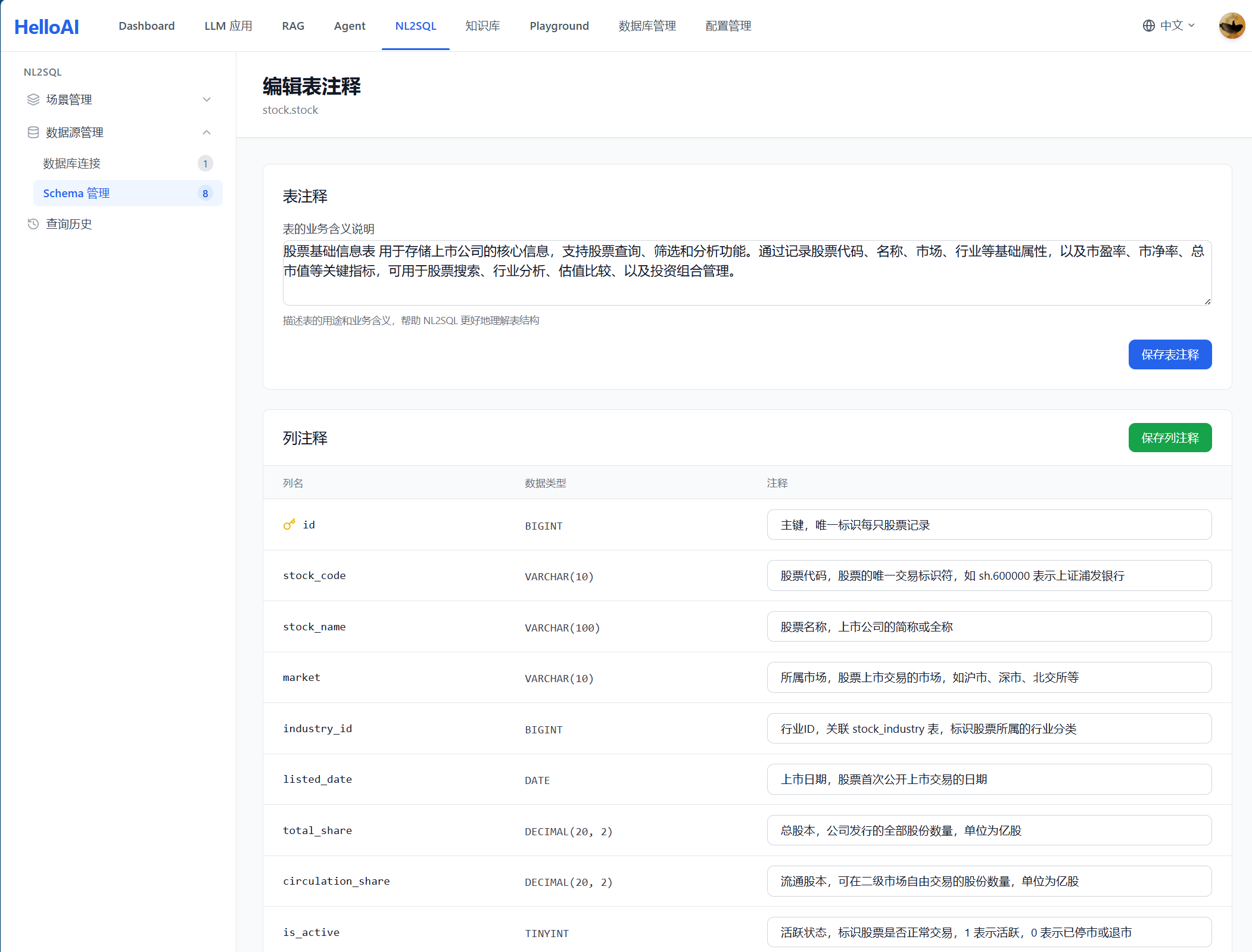Click the stock_code comment input field

point(989,576)
